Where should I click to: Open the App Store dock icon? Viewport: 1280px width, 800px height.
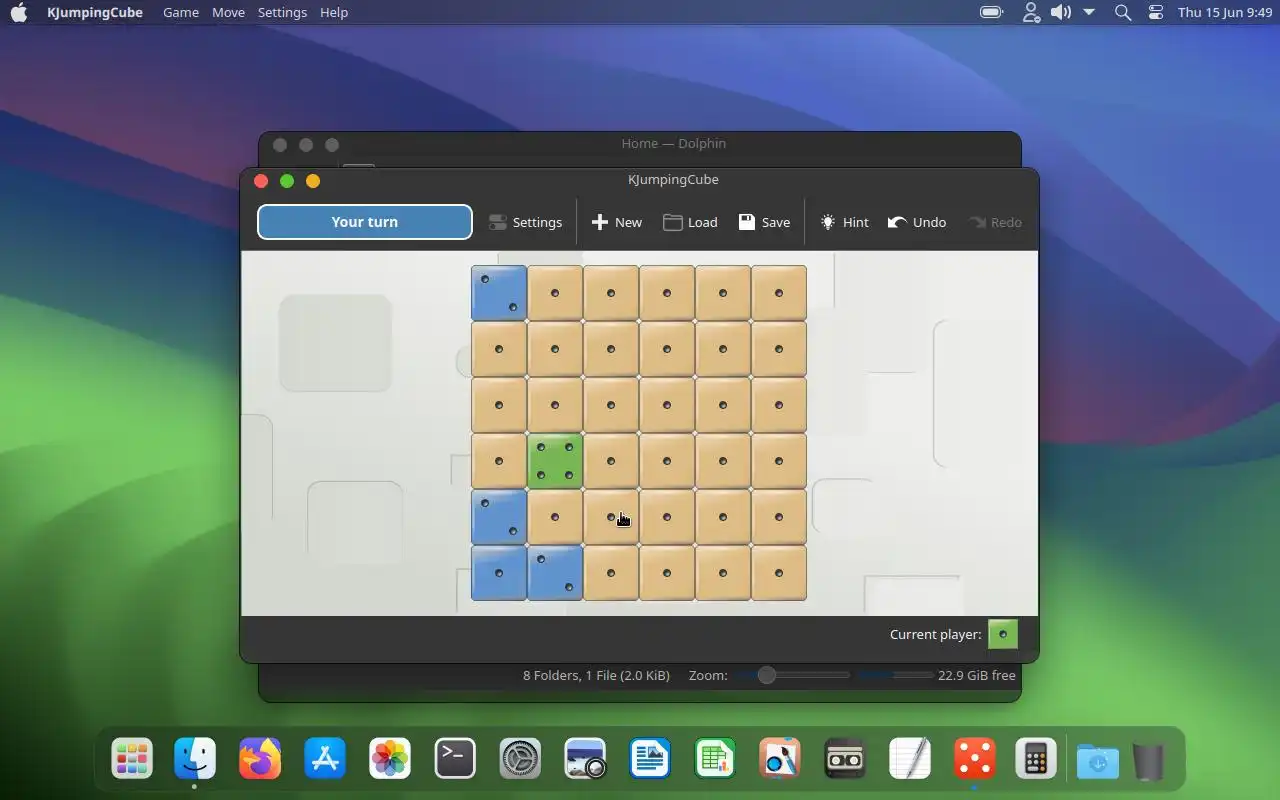(325, 759)
